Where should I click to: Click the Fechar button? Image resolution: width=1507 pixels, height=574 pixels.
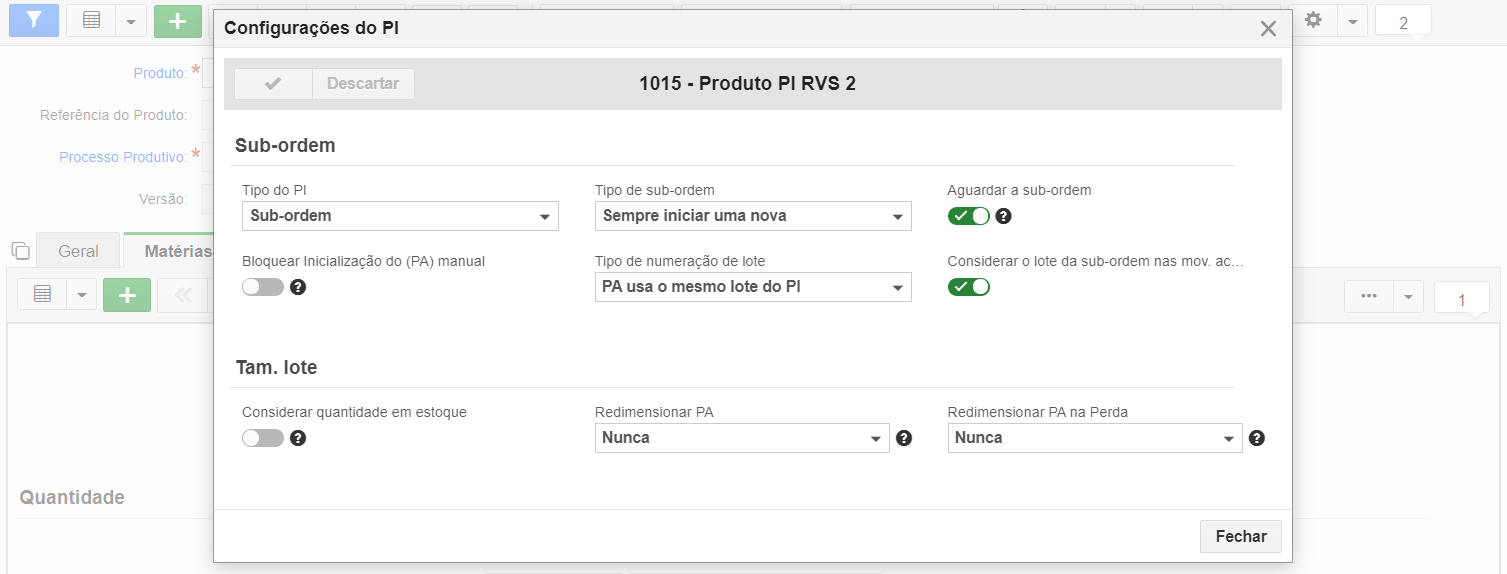[x=1241, y=536]
